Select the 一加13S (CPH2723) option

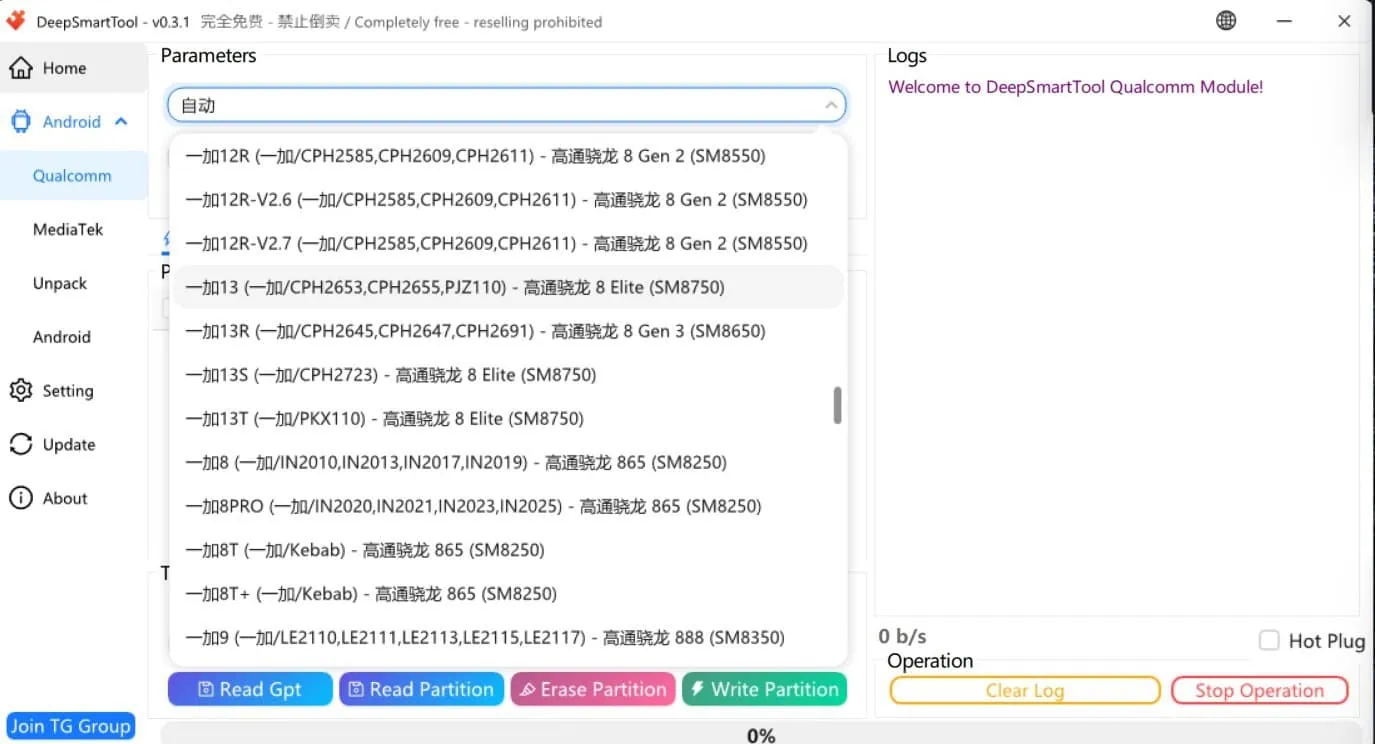(508, 375)
